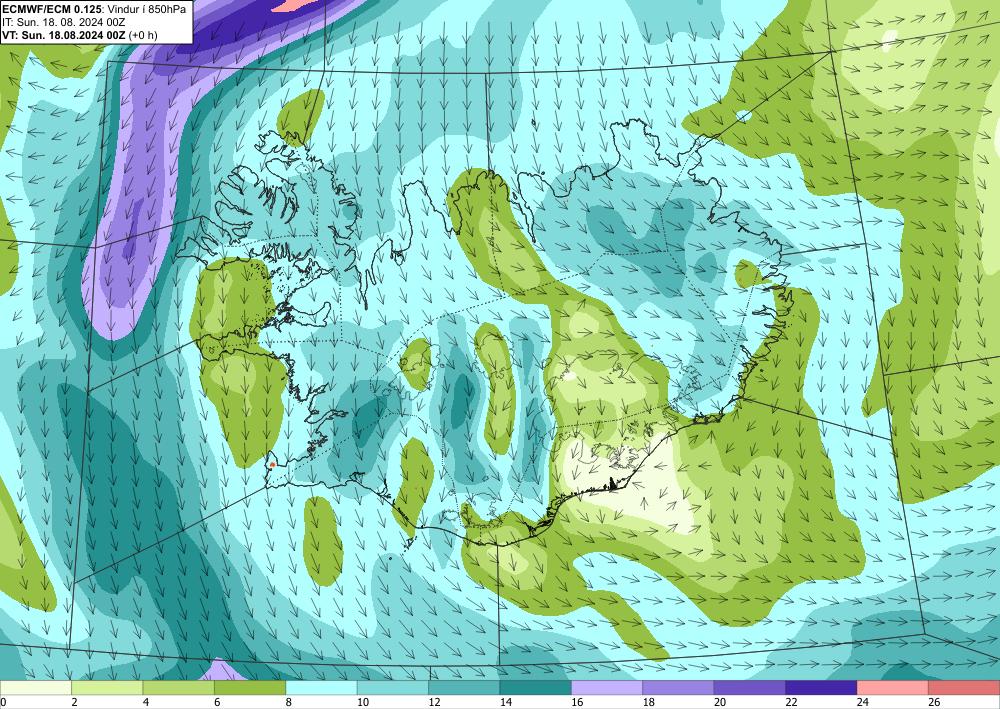This screenshot has height=709, width=1000.
Task: Click the legend value label 14
Action: [x=505, y=703]
